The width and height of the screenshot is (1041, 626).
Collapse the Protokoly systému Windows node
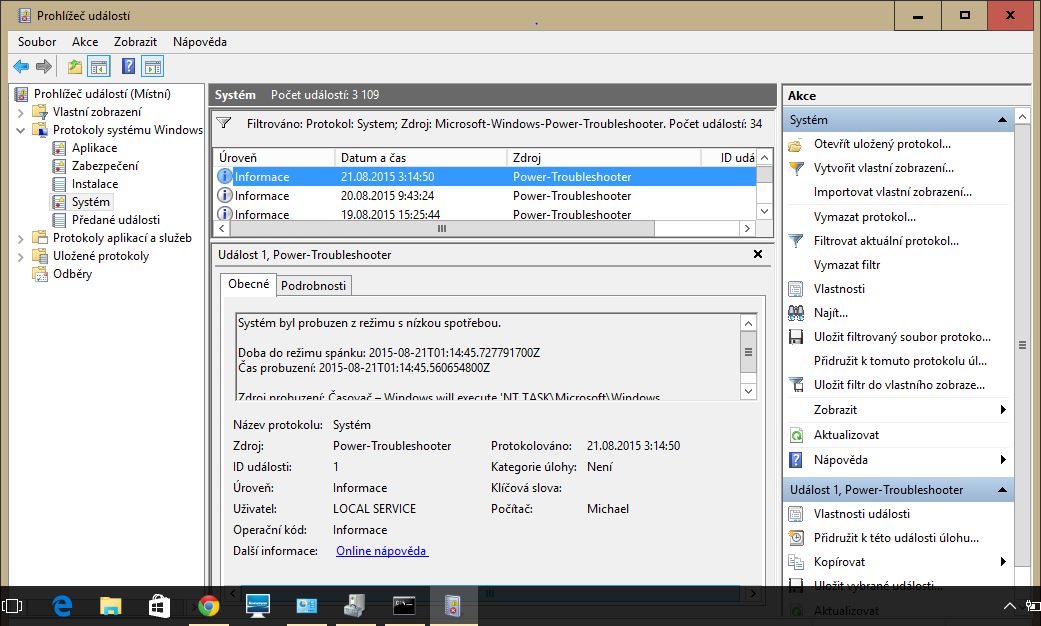[22, 130]
